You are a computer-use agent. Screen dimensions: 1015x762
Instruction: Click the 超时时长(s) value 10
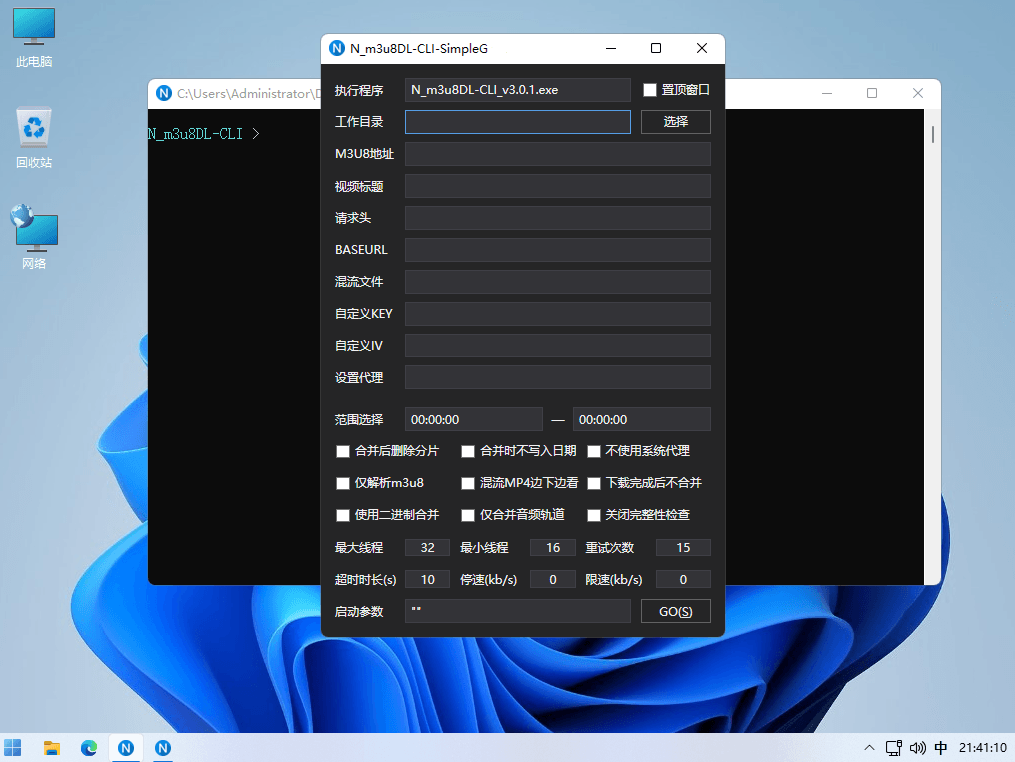427,579
